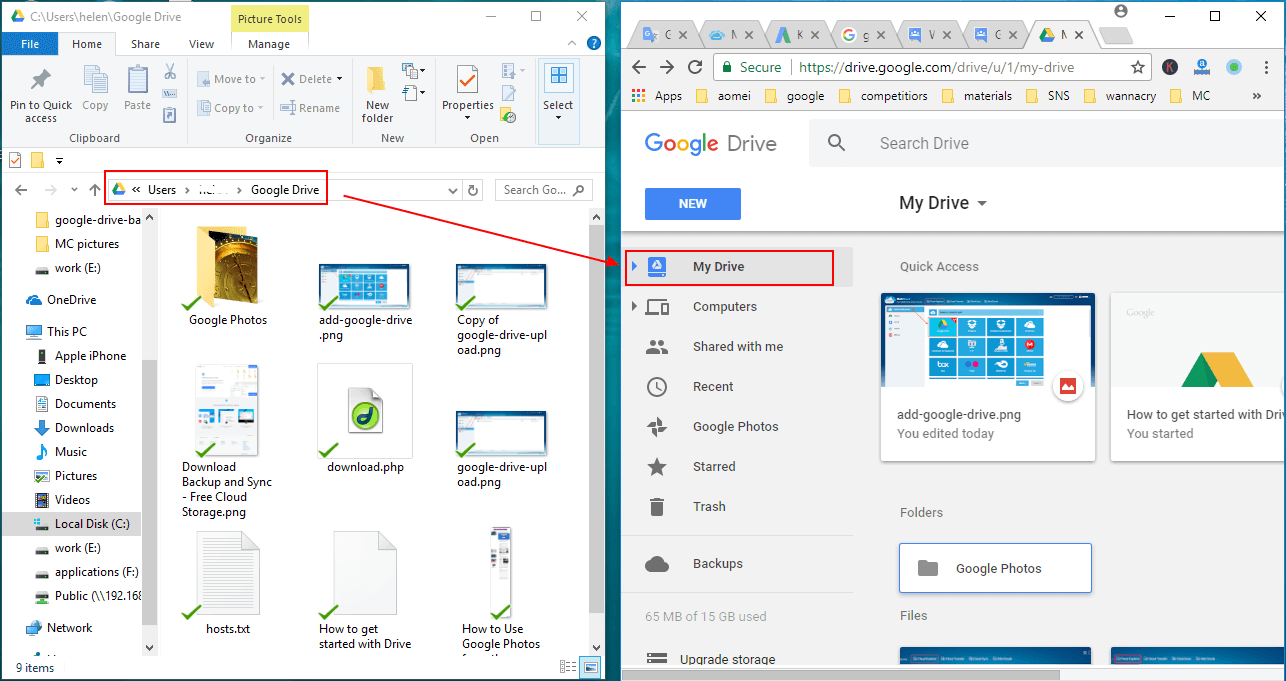
Task: Switch Explorer to details view icon
Action: (568, 667)
